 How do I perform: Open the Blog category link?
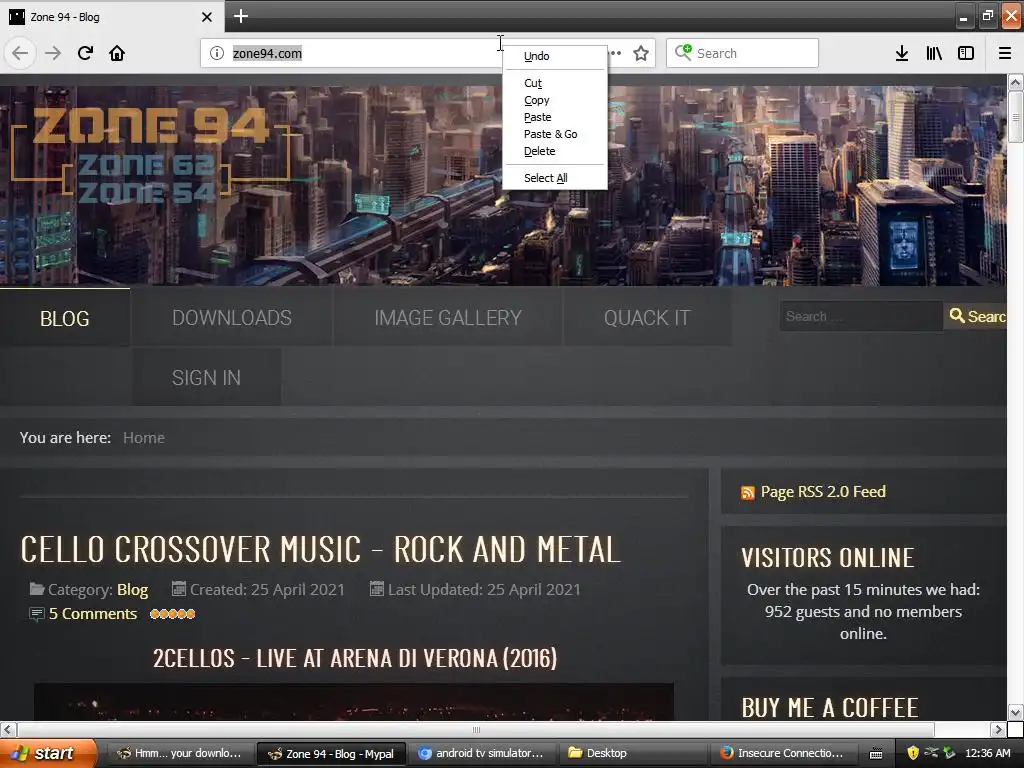(x=132, y=590)
